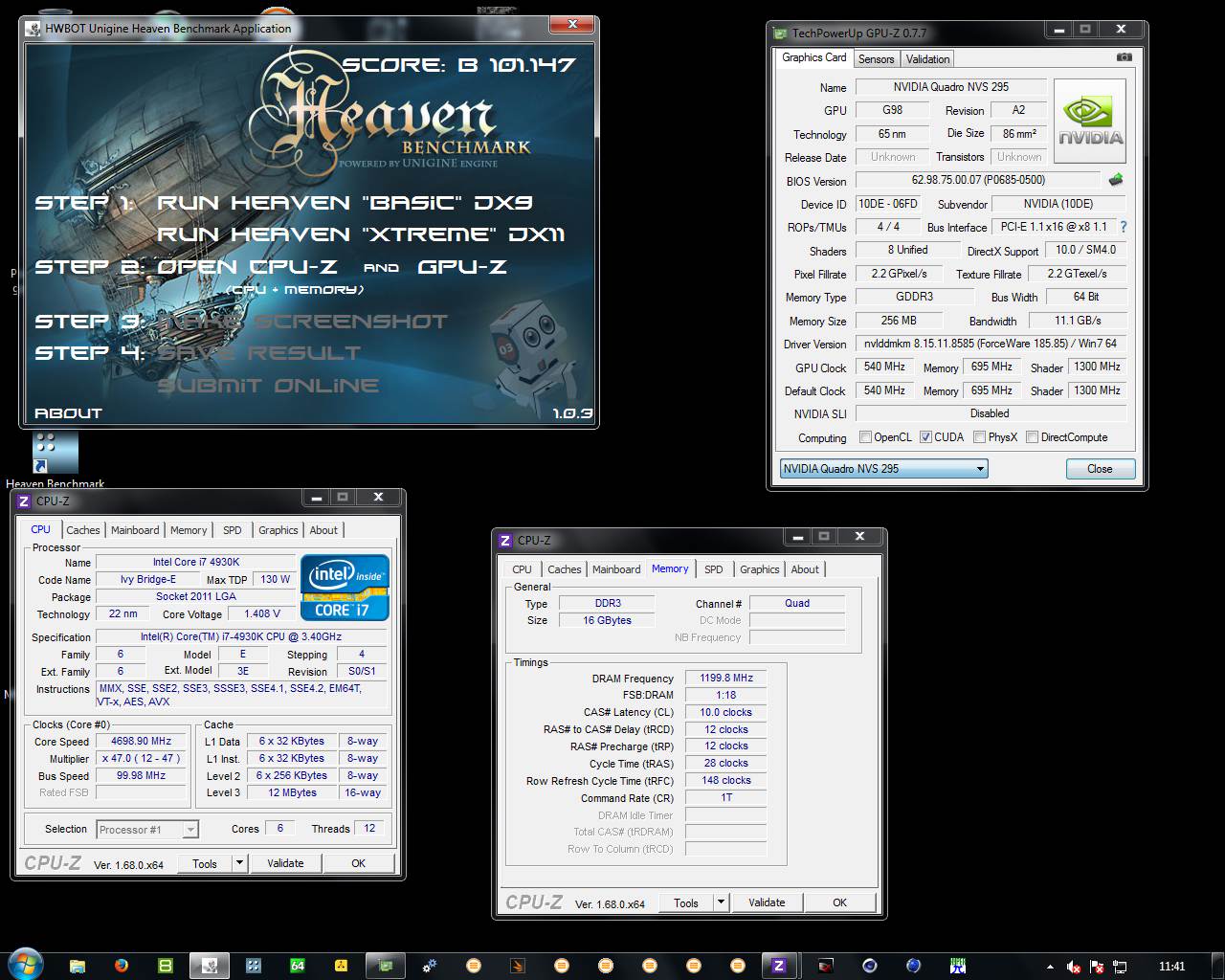Click TAKE SCREENSHOT in step 3
This screenshot has width=1225, height=980.
click(x=302, y=322)
